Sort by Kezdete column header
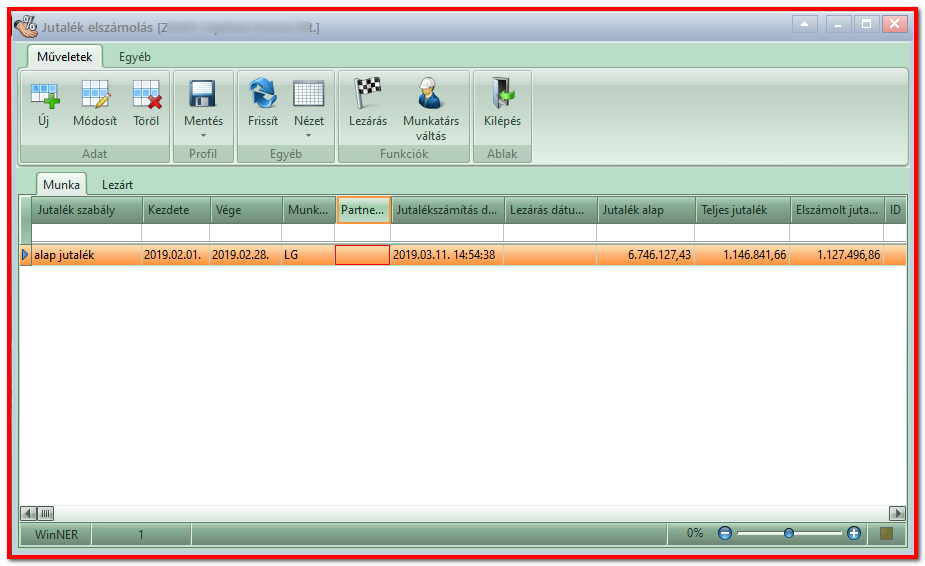This screenshot has width=925, height=566. (x=176, y=210)
